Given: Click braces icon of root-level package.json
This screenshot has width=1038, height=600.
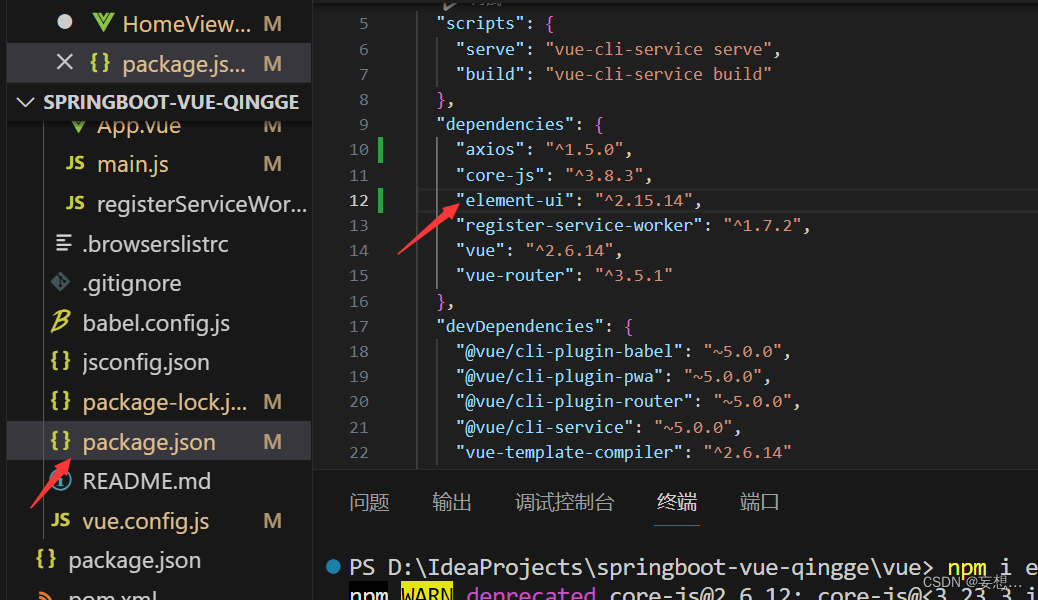Looking at the screenshot, I should click(46, 559).
